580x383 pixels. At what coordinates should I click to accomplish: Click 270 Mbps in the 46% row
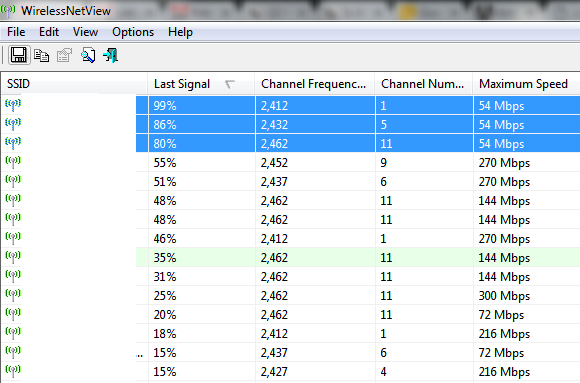504,239
